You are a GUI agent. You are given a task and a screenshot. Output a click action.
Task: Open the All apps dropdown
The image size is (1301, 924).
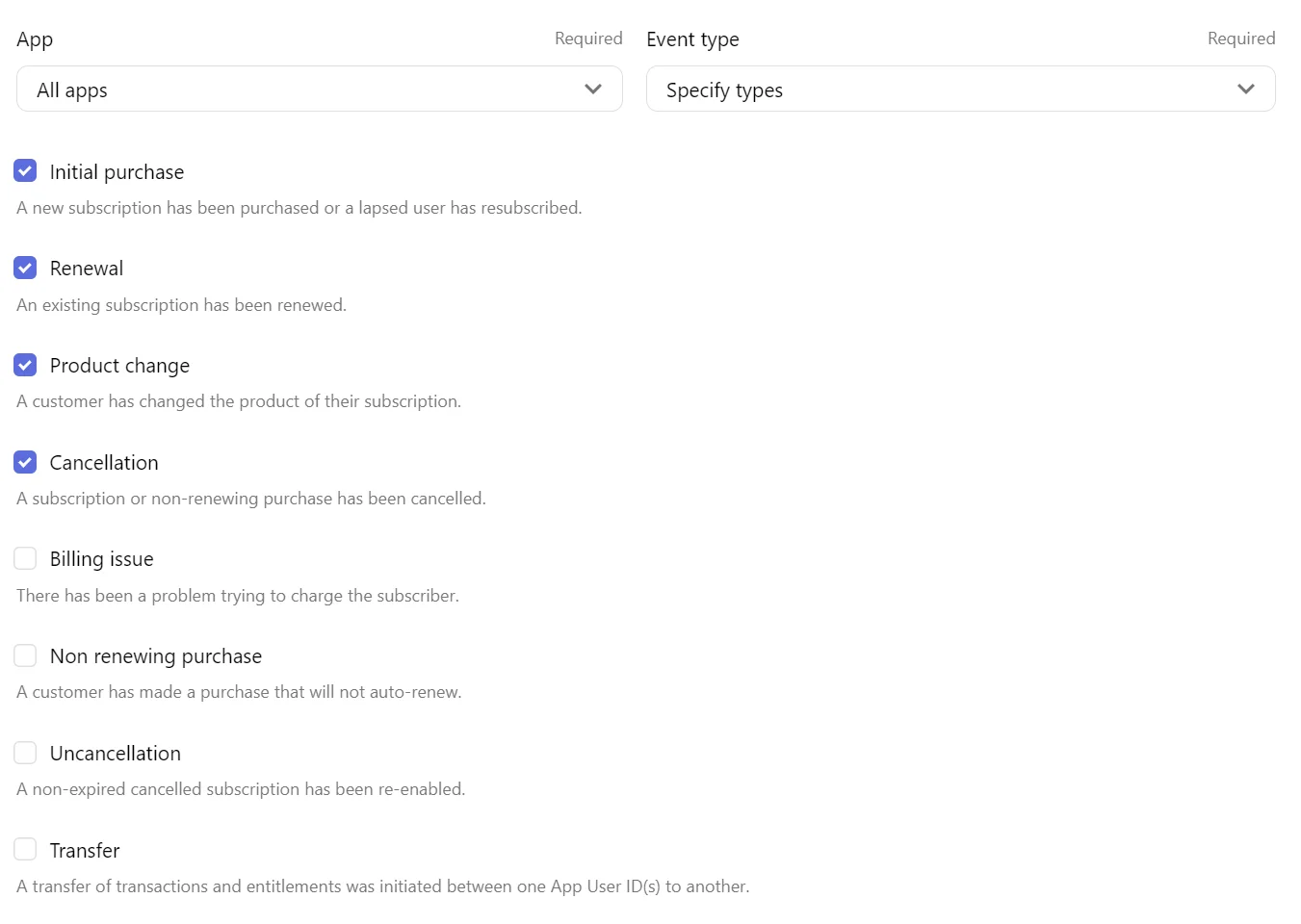coord(319,89)
